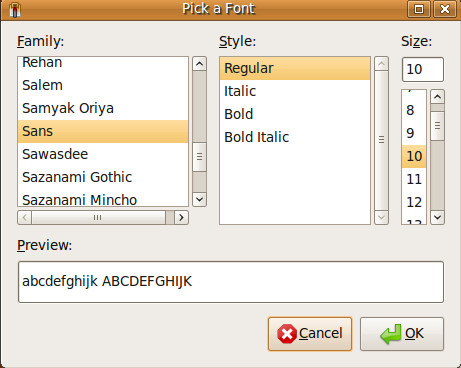Select the Regular style

point(295,68)
